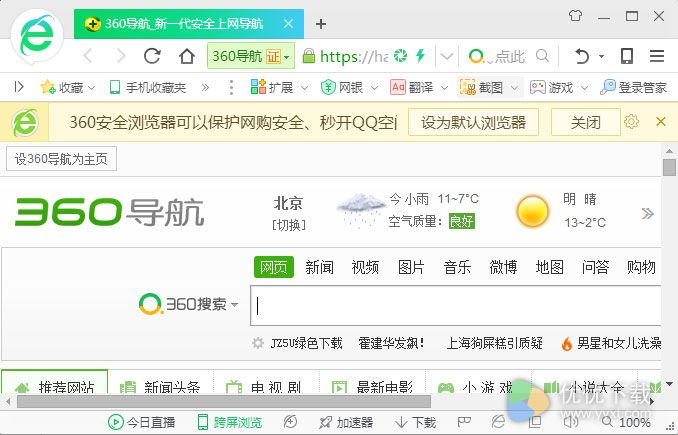Click the 截图 screenshot tool
This screenshot has width=678, height=435.
(482, 88)
